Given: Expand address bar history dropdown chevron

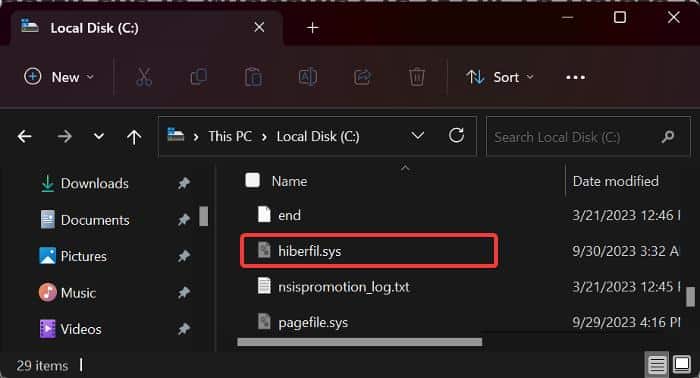Looking at the screenshot, I should point(417,135).
